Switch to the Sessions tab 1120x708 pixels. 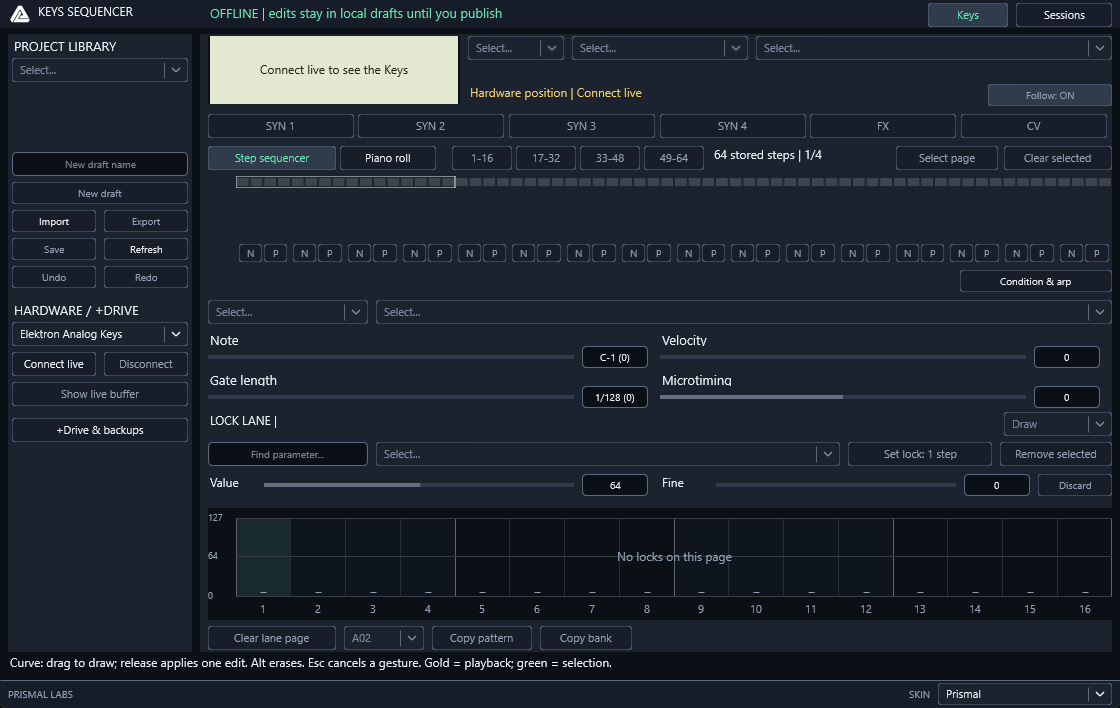pos(1064,15)
